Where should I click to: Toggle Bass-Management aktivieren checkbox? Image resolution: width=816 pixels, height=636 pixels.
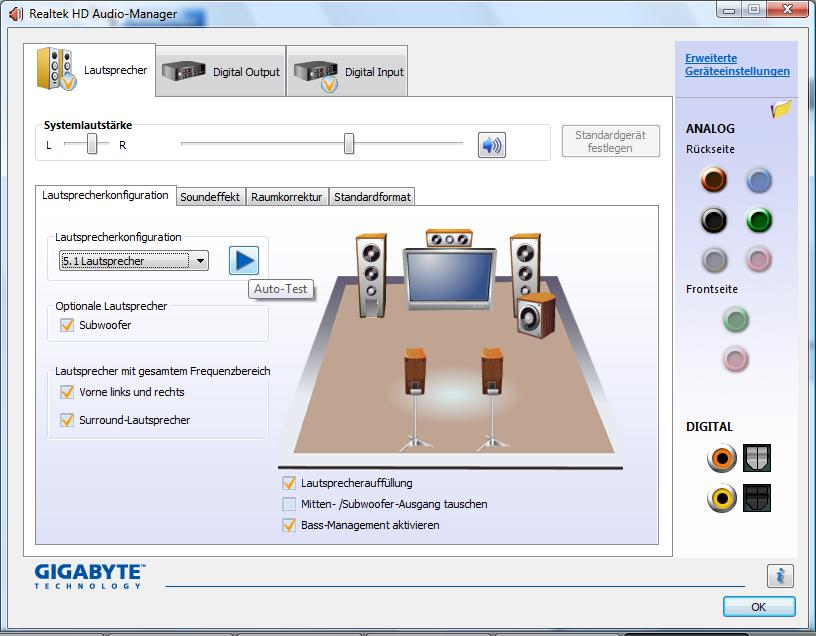(289, 525)
